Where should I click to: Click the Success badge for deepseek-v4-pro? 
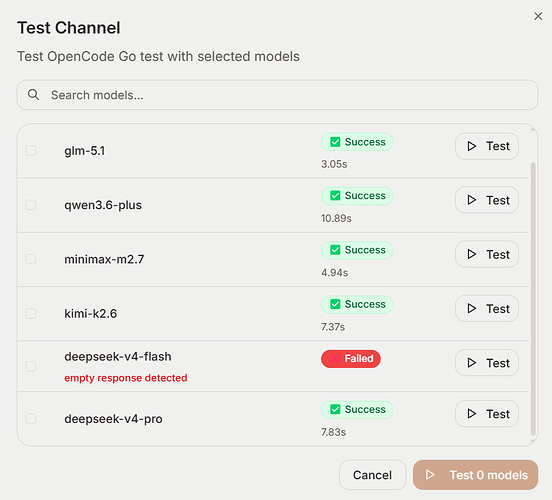357,410
